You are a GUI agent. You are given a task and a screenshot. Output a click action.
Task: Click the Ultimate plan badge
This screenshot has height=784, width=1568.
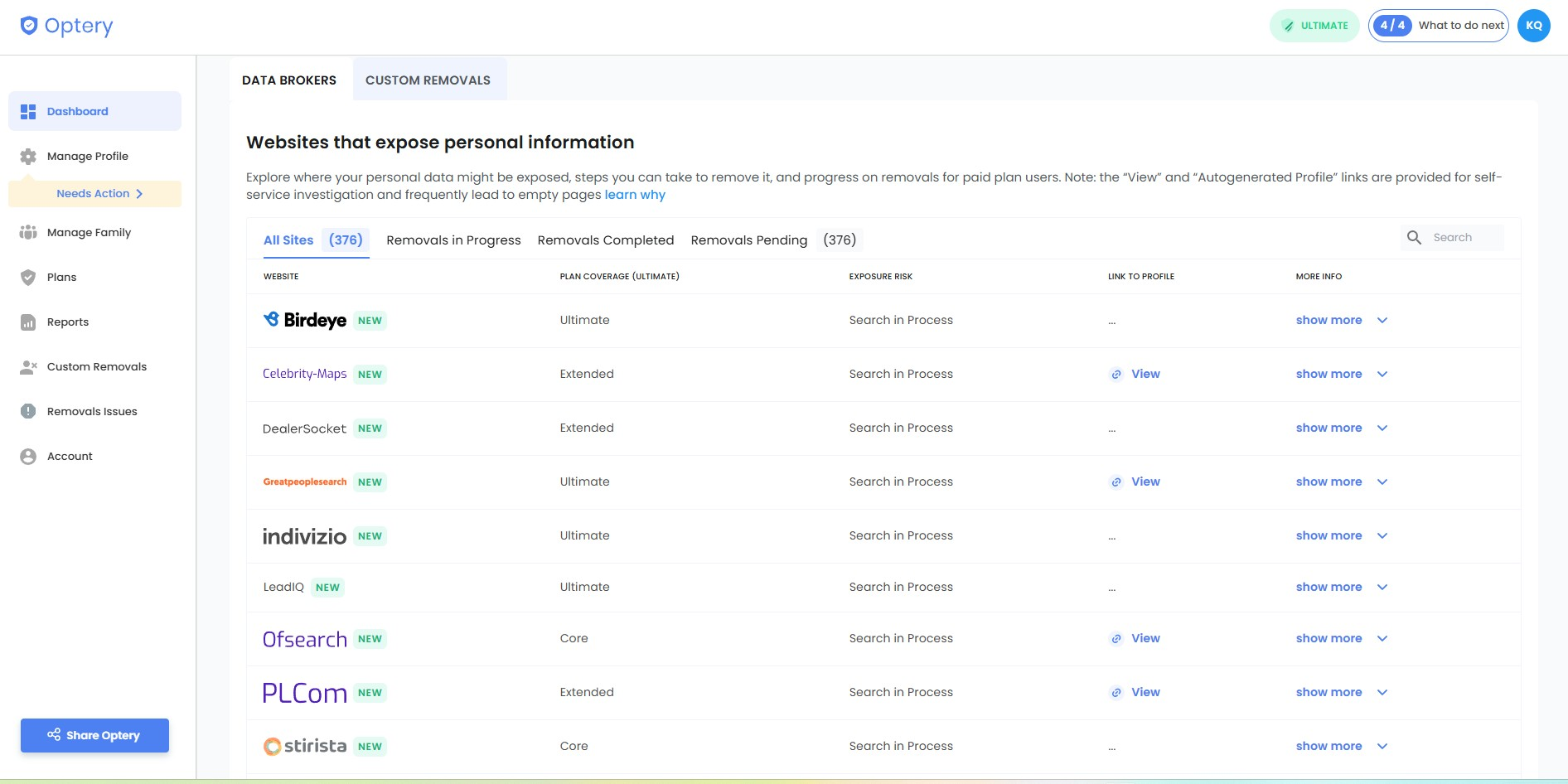click(1314, 26)
